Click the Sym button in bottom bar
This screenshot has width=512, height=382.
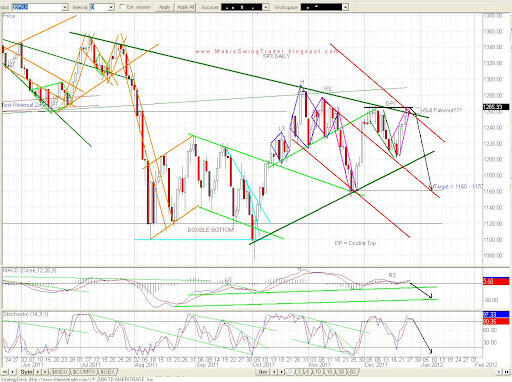[26, 372]
